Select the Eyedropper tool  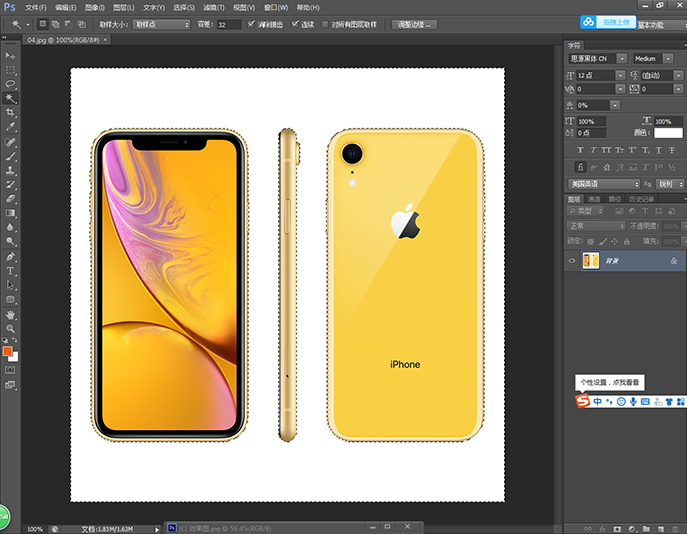coord(10,127)
